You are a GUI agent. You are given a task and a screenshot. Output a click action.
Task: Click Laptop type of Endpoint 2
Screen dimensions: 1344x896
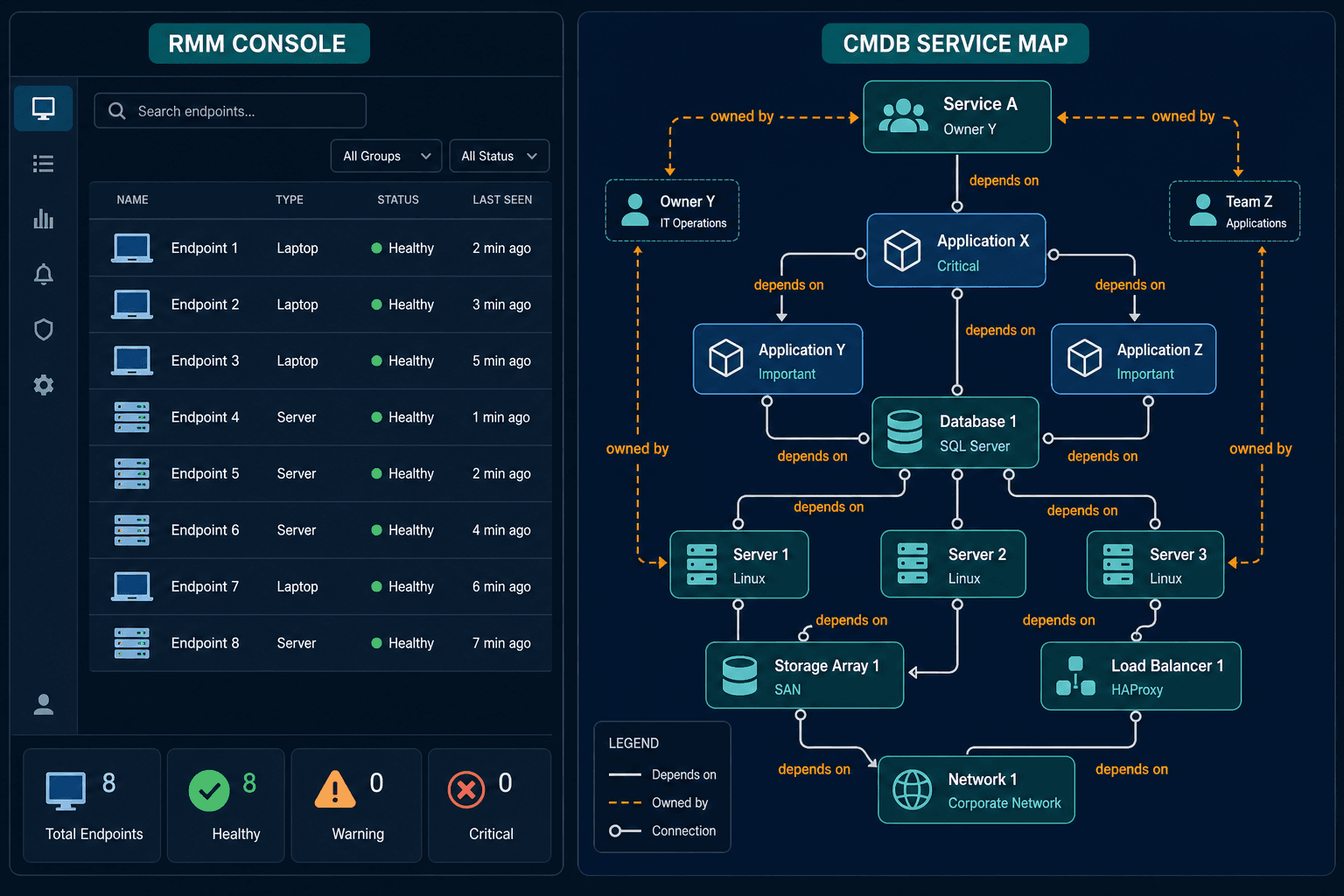click(297, 304)
